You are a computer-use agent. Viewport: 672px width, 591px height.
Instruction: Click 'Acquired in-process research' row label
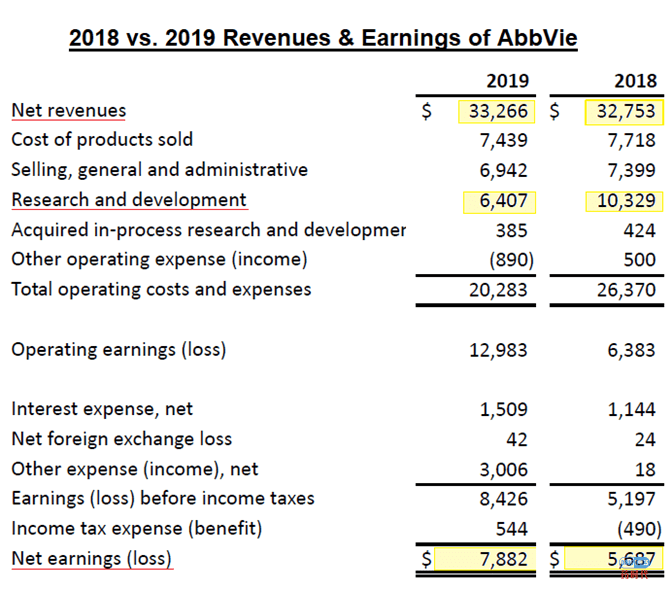point(209,230)
